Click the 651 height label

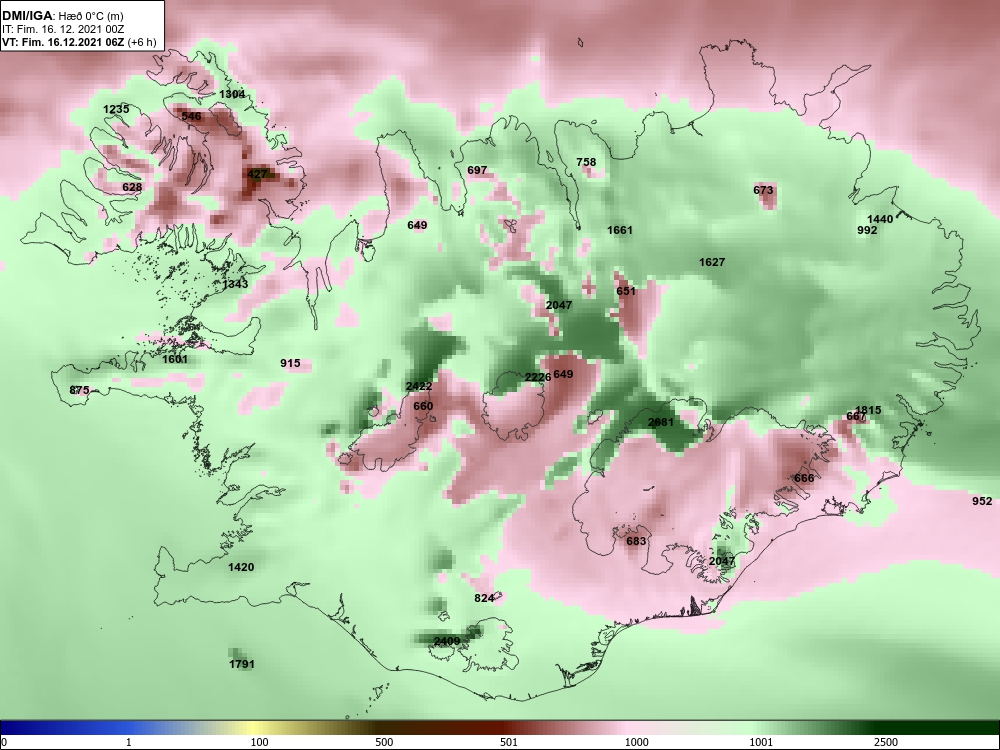pyautogui.click(x=626, y=291)
